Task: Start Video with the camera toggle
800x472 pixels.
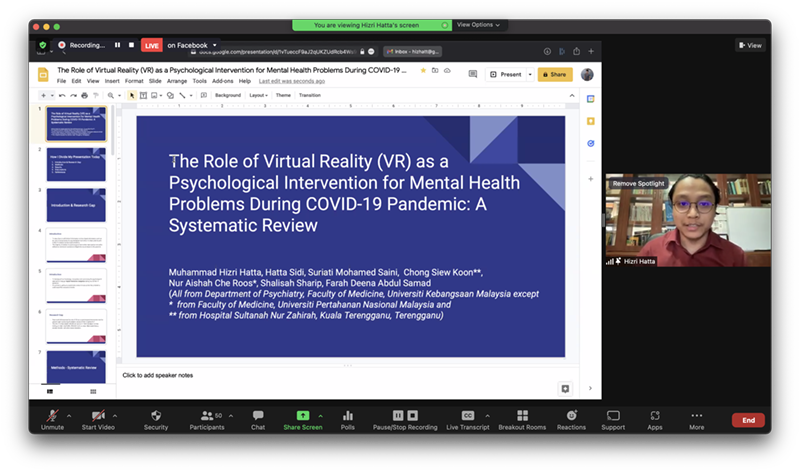Action: (x=98, y=415)
